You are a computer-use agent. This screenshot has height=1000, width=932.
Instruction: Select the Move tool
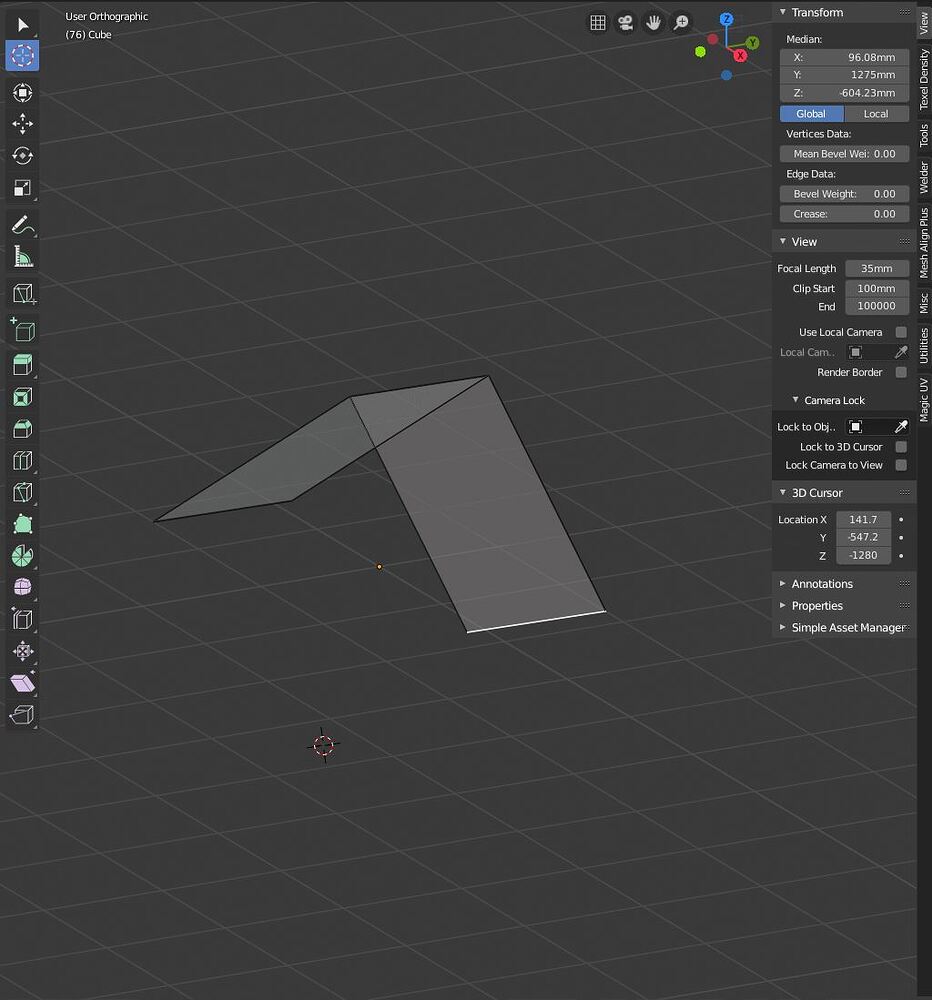pyautogui.click(x=22, y=124)
